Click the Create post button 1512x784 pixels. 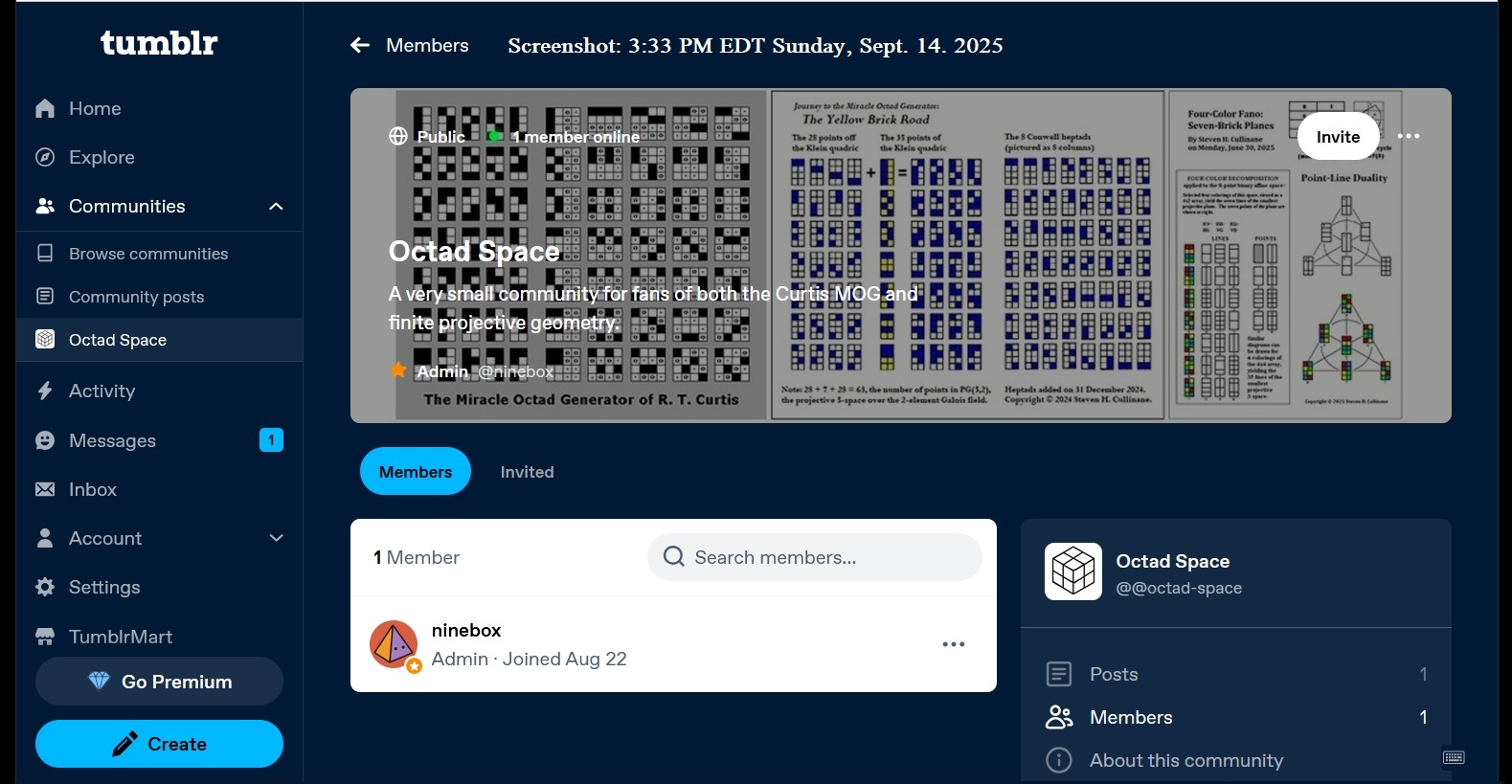pyautogui.click(x=159, y=744)
